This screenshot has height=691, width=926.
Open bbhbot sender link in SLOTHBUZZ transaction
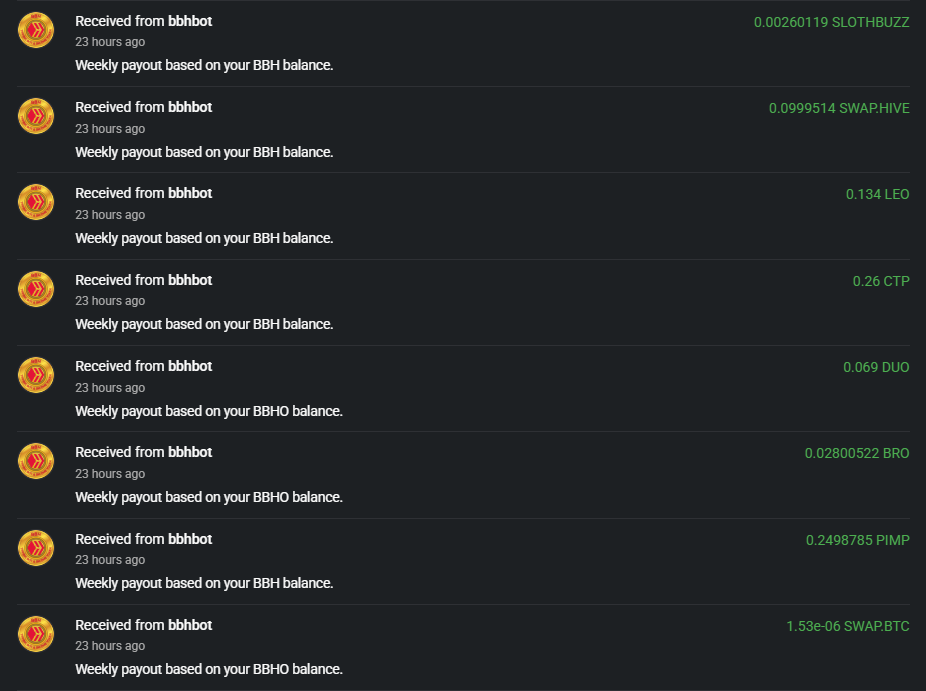(x=190, y=21)
